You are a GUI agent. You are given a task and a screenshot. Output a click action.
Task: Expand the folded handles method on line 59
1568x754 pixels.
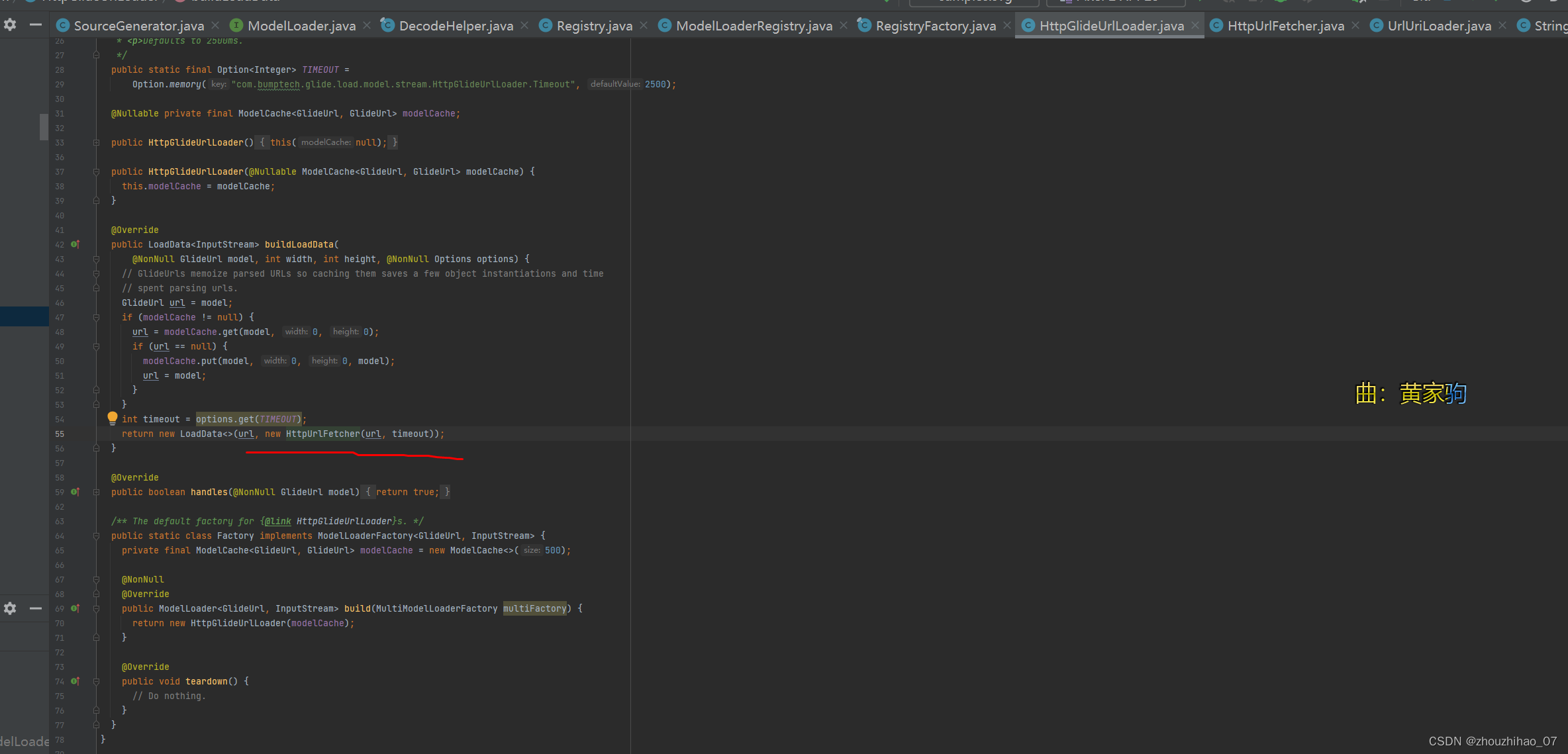click(x=96, y=492)
